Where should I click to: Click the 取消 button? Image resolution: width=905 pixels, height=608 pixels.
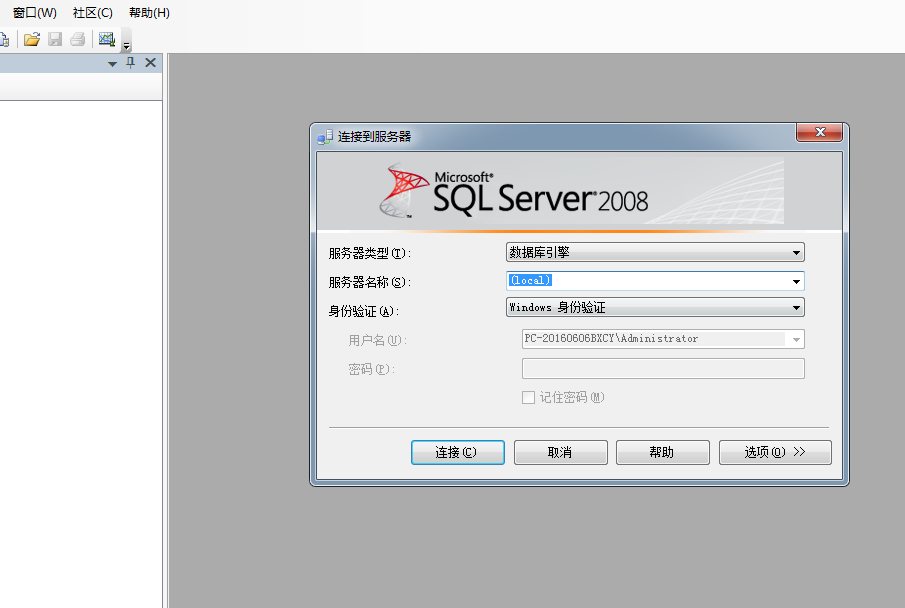[x=560, y=452]
